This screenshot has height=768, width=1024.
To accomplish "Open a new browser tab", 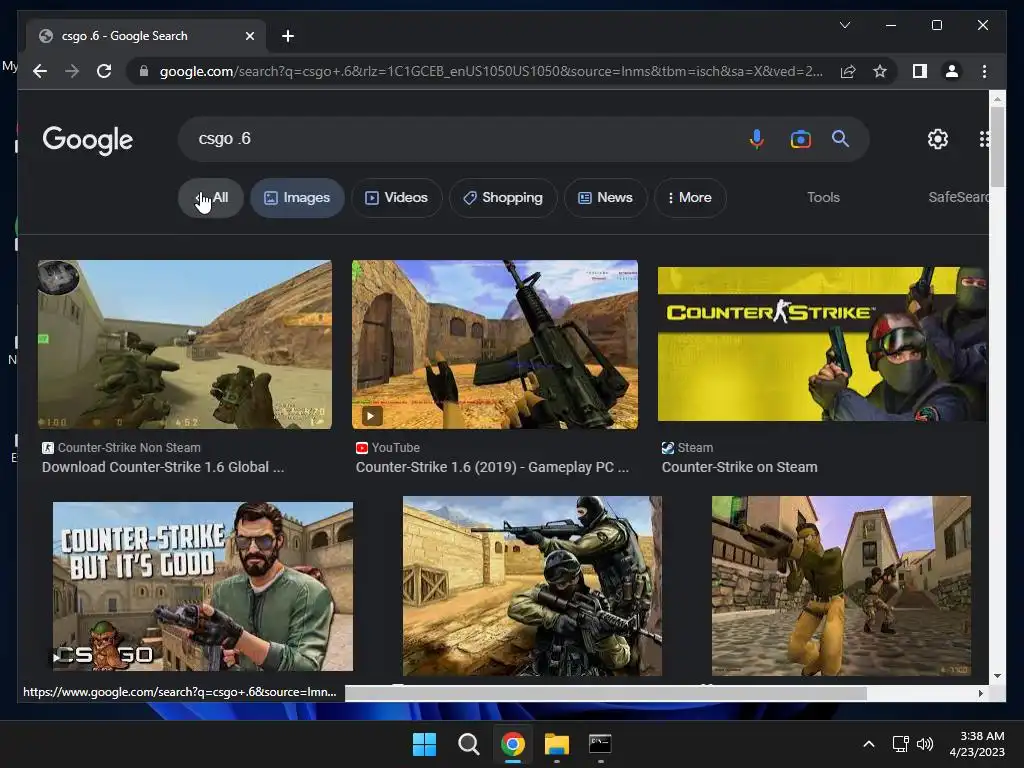I will tap(287, 36).
